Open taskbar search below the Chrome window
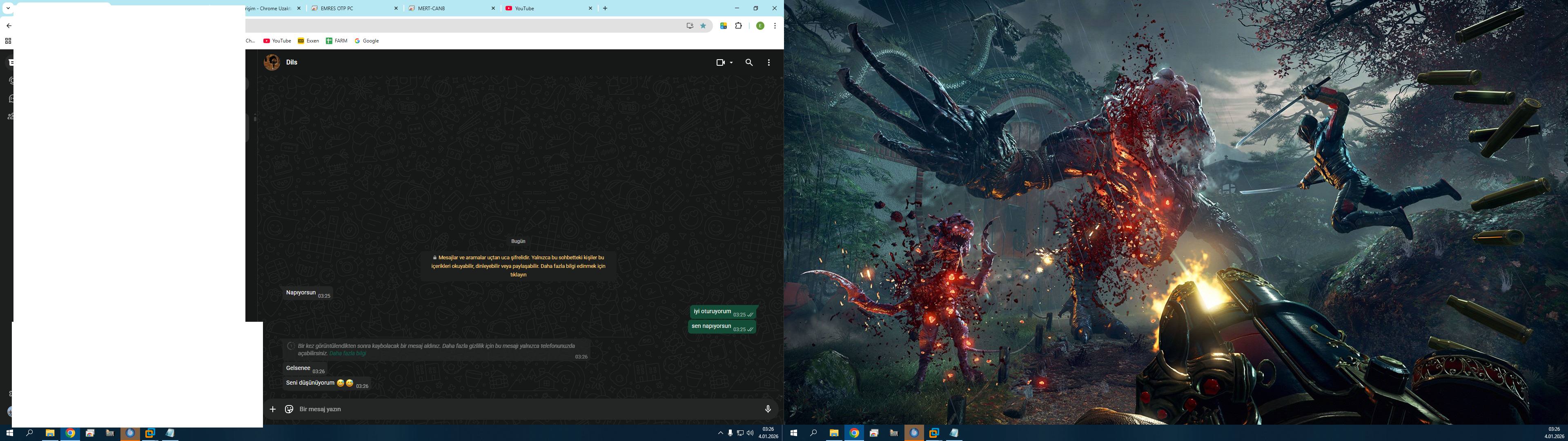This screenshot has width=1568, height=441. [29, 433]
